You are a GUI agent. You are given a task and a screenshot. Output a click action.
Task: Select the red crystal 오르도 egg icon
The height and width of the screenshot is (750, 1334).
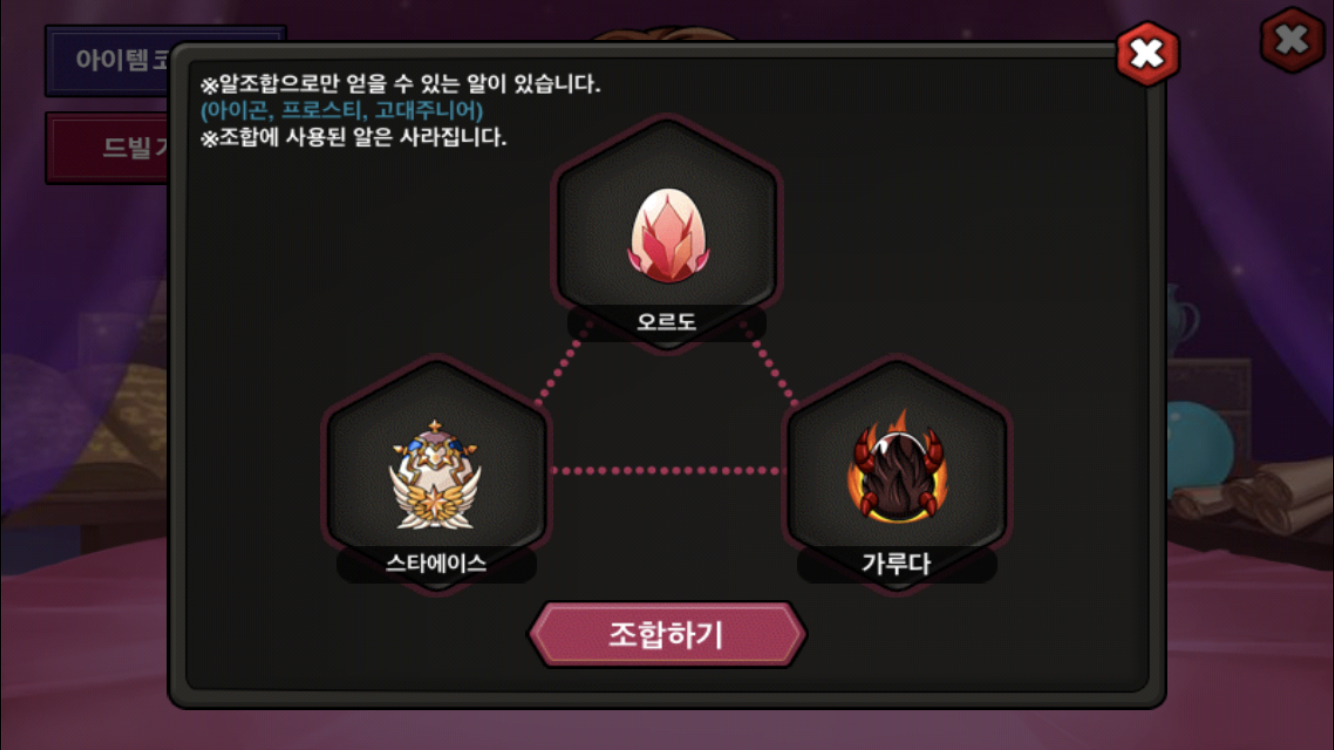tap(667, 236)
